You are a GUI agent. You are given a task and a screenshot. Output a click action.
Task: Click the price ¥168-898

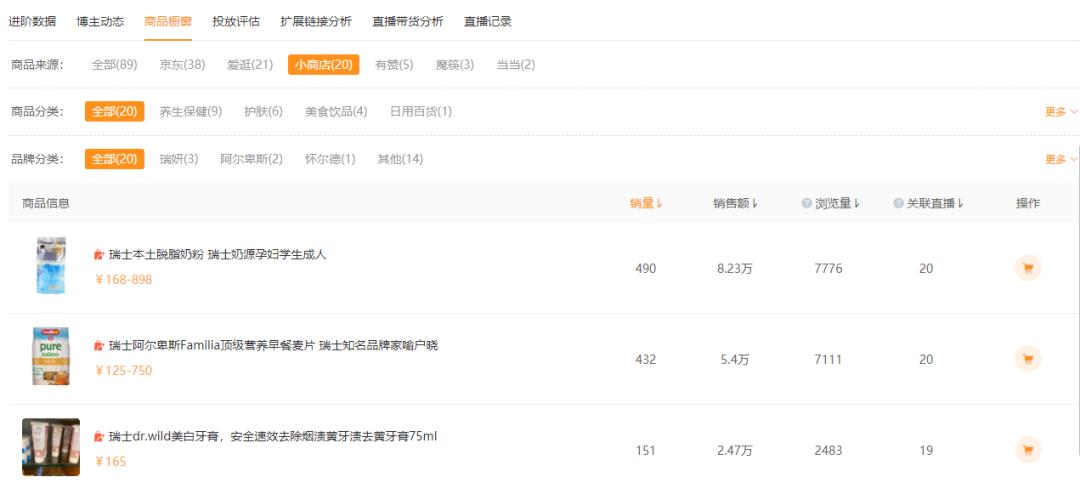click(123, 280)
